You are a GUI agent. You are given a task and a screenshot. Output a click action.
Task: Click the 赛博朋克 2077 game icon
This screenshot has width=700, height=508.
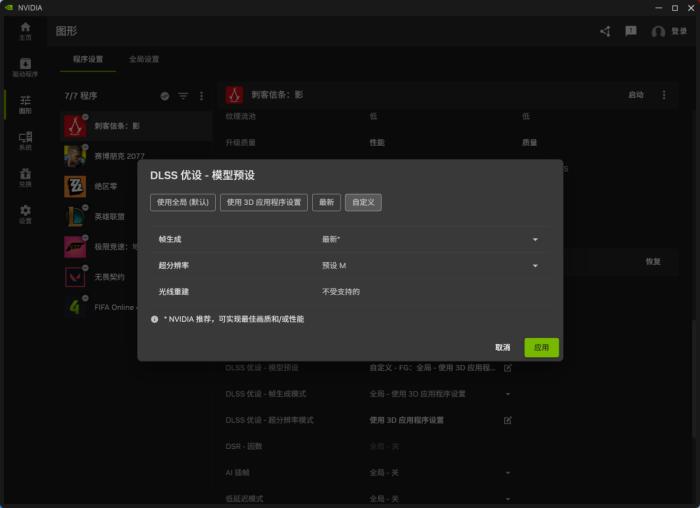click(75, 156)
